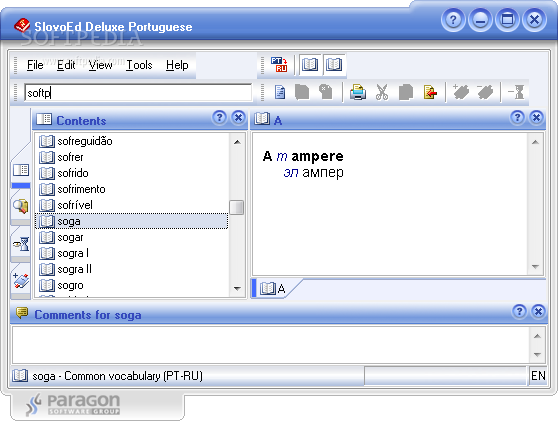558x421 pixels.
Task: Open the Tools menu
Action: [x=139, y=65]
